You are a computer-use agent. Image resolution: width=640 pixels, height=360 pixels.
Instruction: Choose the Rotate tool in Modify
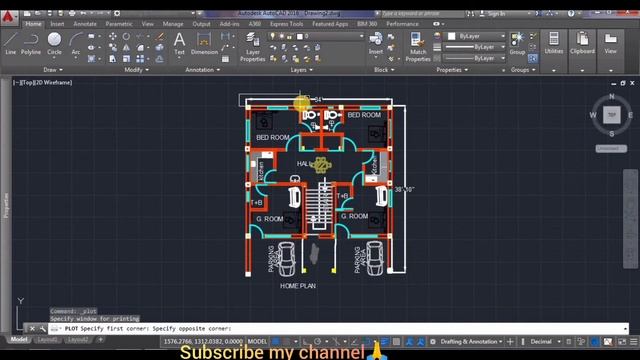click(x=127, y=37)
